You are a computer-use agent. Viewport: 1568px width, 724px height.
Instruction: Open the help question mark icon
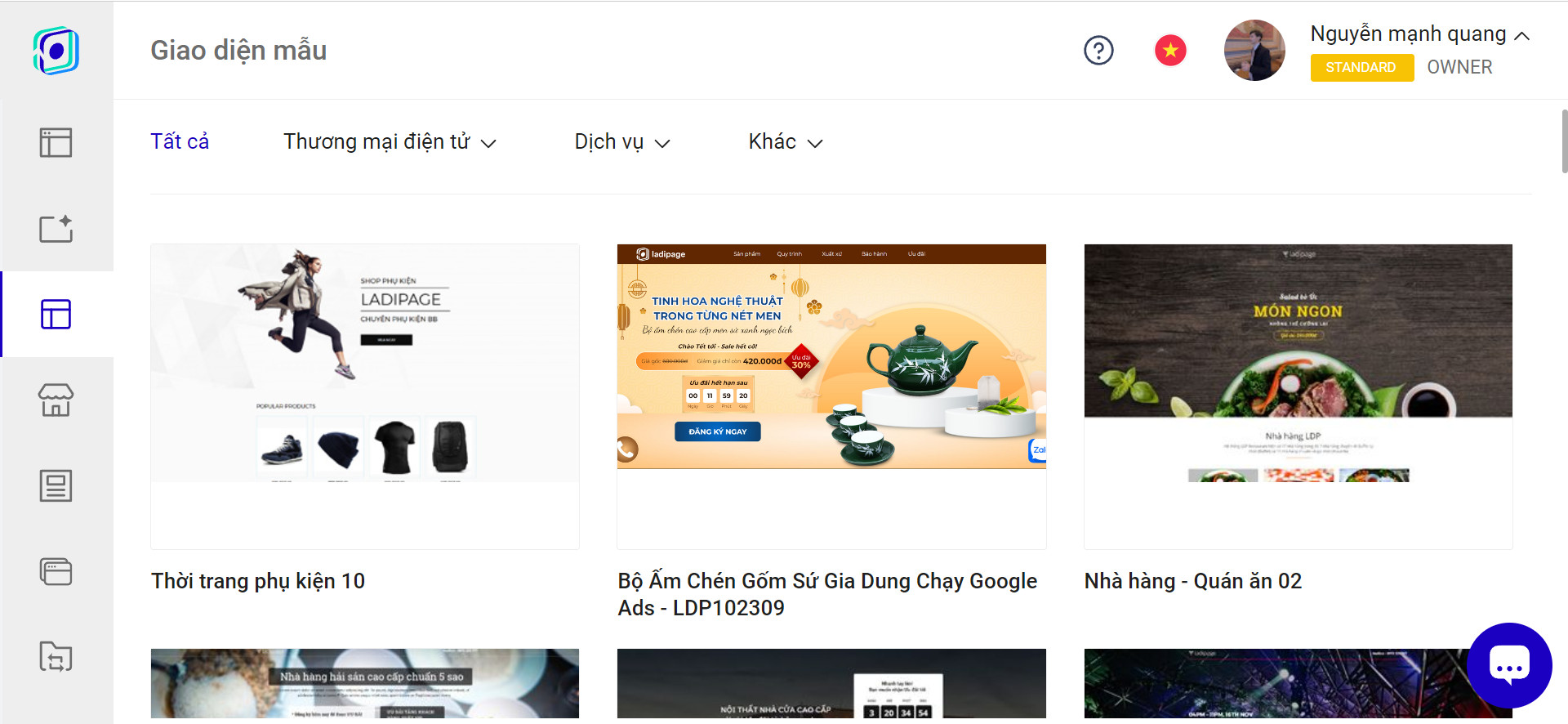click(x=1098, y=51)
